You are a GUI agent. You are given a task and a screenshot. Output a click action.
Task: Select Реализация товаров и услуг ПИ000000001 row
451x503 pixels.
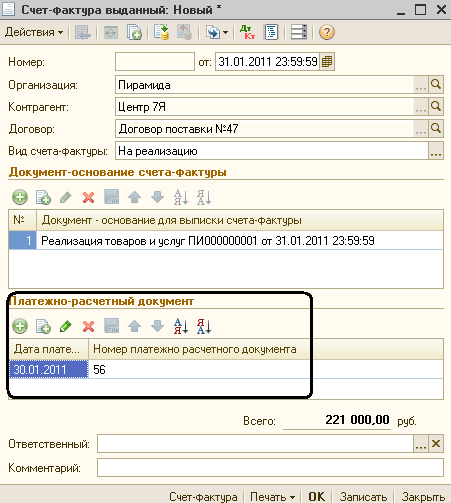pos(226,241)
